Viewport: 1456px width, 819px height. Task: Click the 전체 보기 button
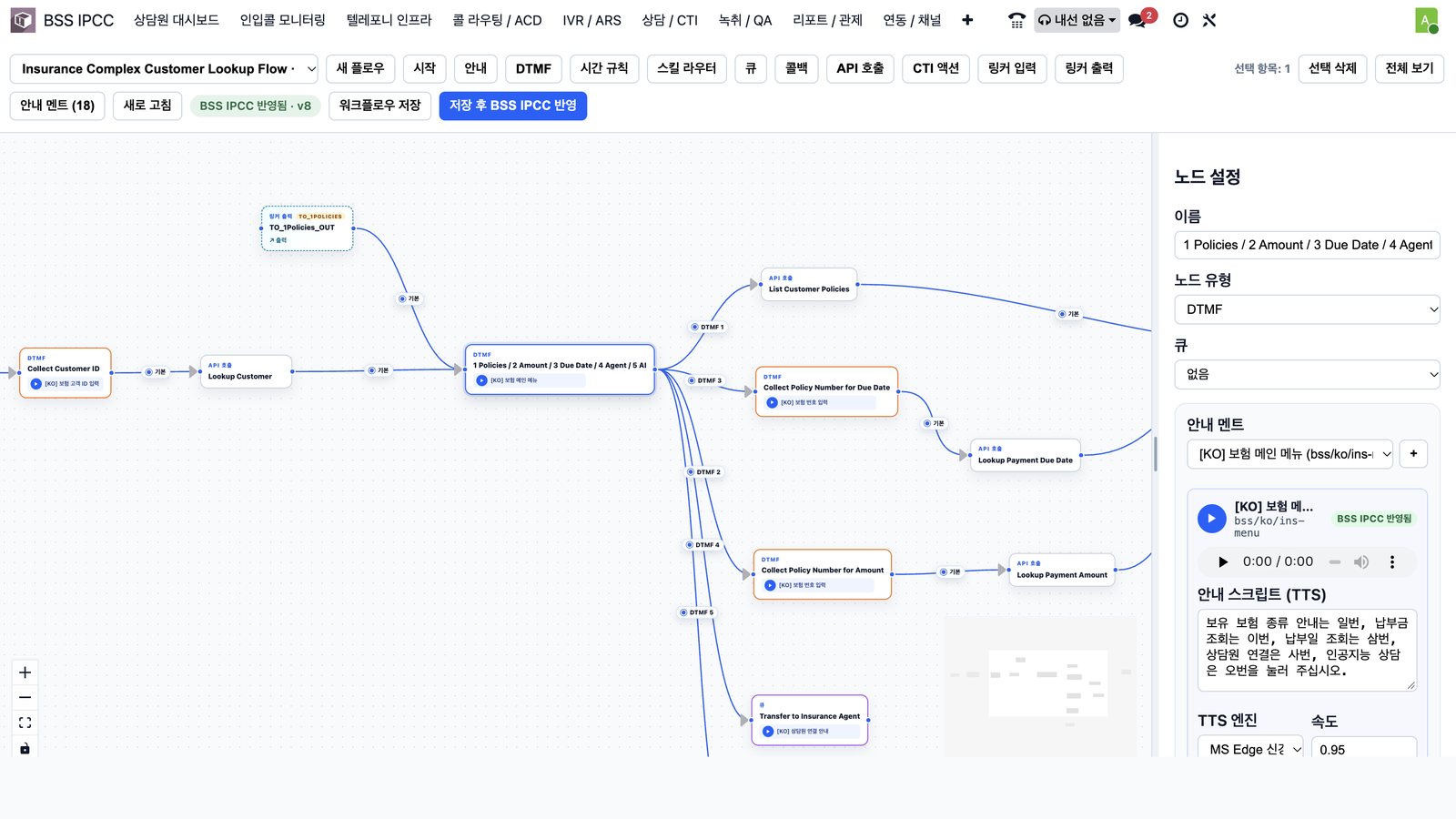[1409, 68]
